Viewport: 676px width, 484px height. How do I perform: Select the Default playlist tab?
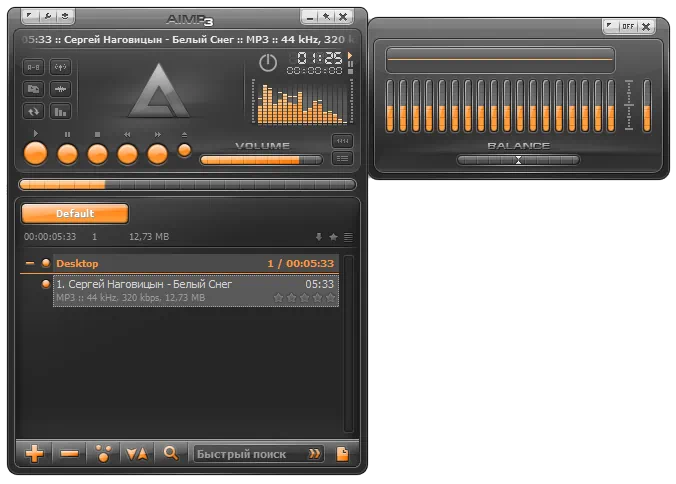click(x=75, y=214)
